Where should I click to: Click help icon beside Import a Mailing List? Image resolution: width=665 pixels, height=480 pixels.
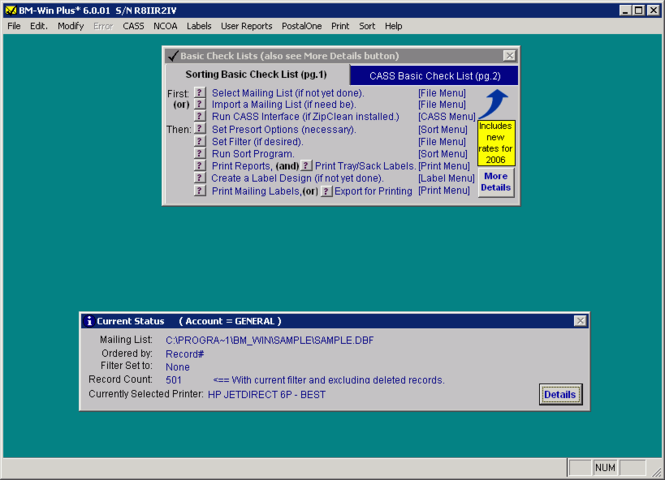pos(200,104)
